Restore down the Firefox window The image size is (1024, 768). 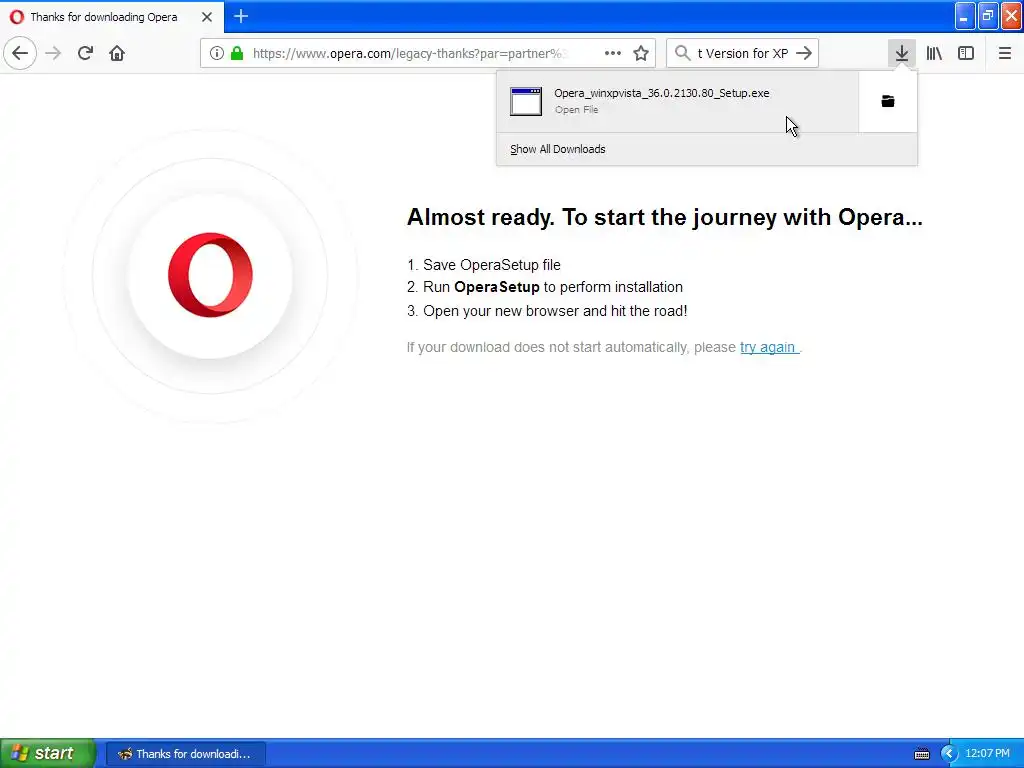point(987,16)
